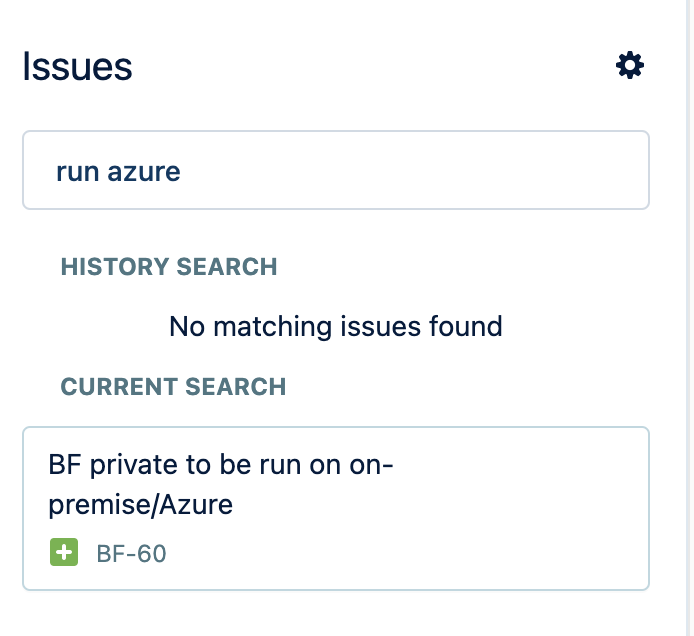The height and width of the screenshot is (636, 694).
Task: Click the word "matching" in empty-history message
Action: point(272,328)
